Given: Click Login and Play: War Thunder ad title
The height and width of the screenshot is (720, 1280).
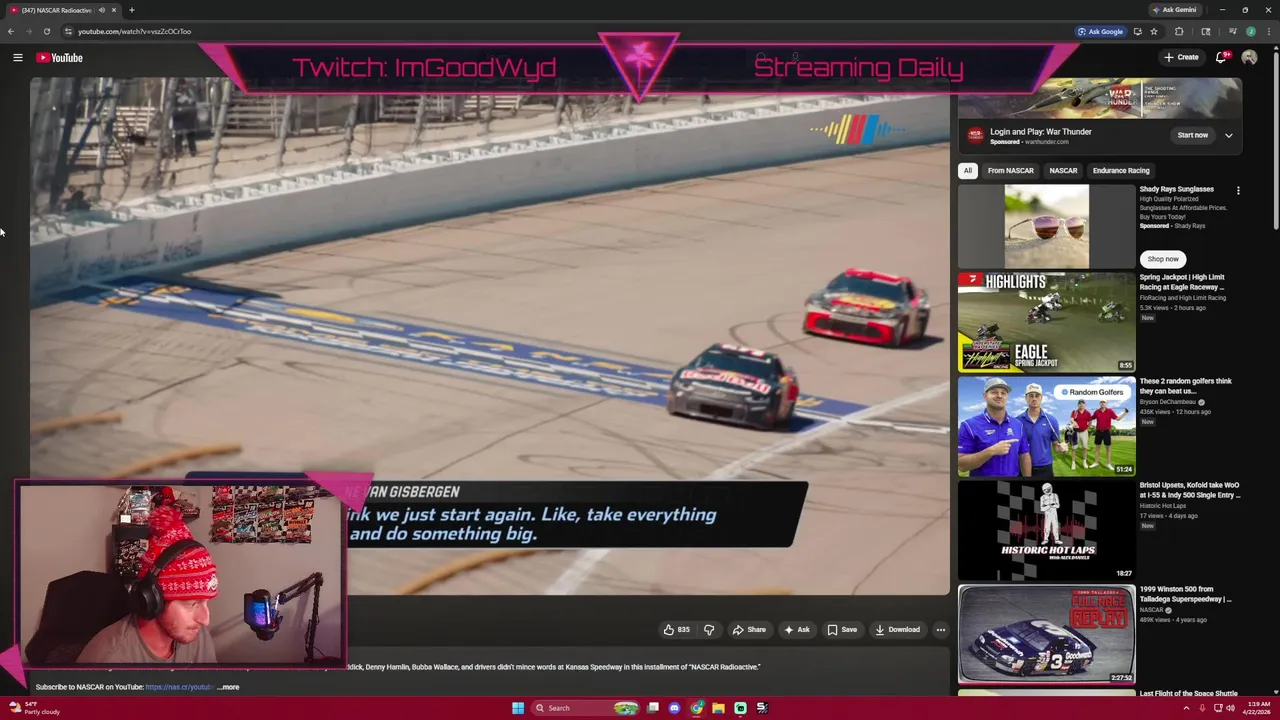Looking at the screenshot, I should 1041,132.
